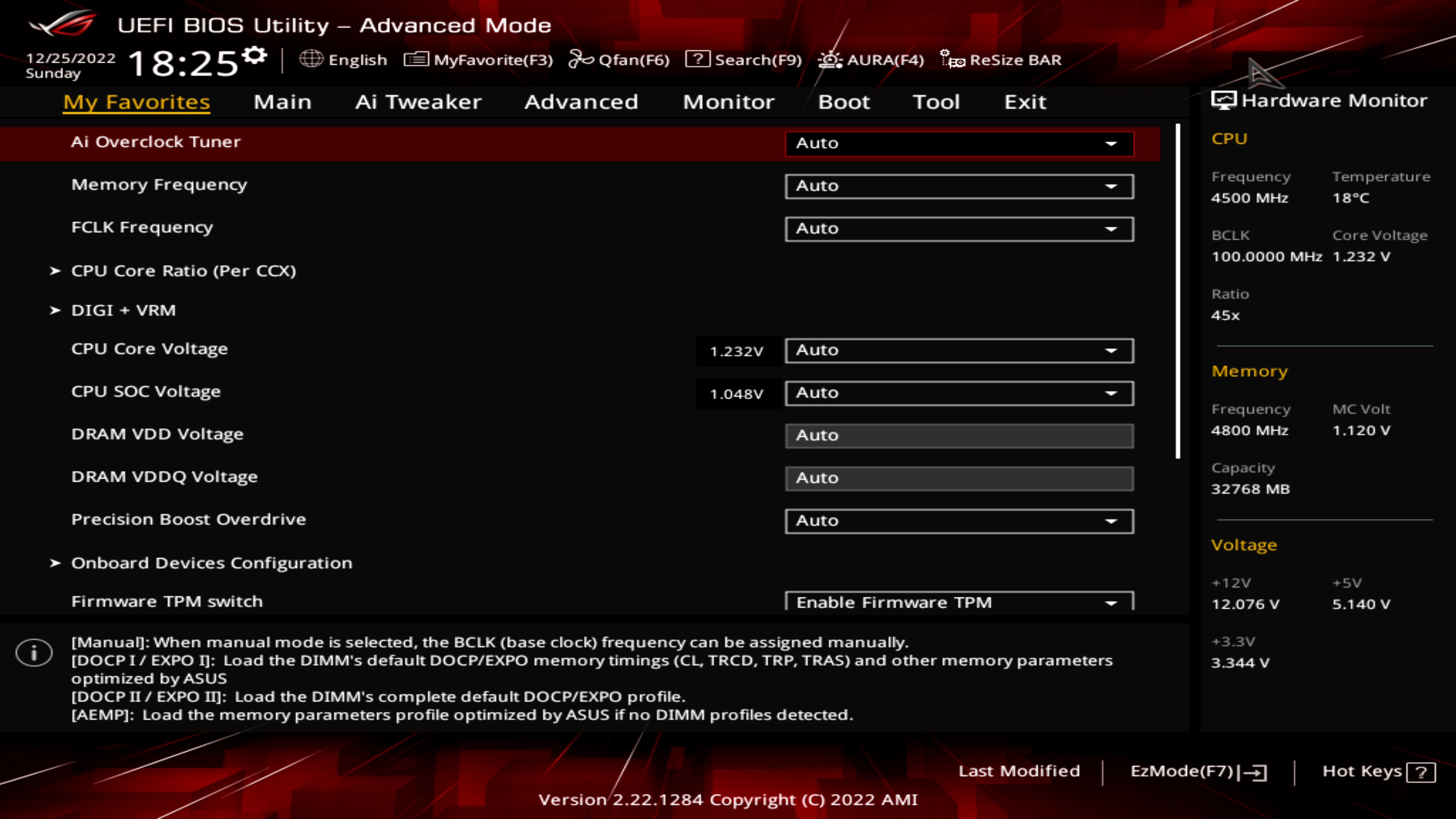1456x819 pixels.
Task: Open Memory Frequency dropdown
Action: click(959, 186)
